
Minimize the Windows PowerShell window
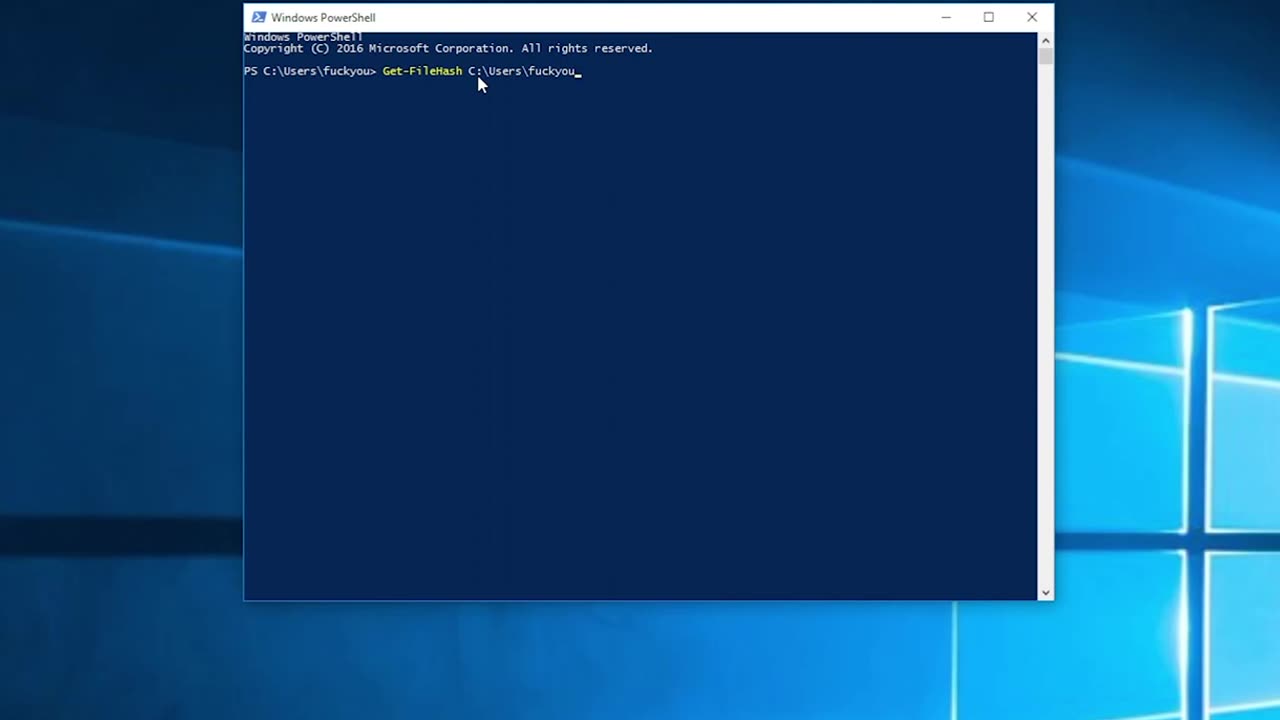coord(946,17)
